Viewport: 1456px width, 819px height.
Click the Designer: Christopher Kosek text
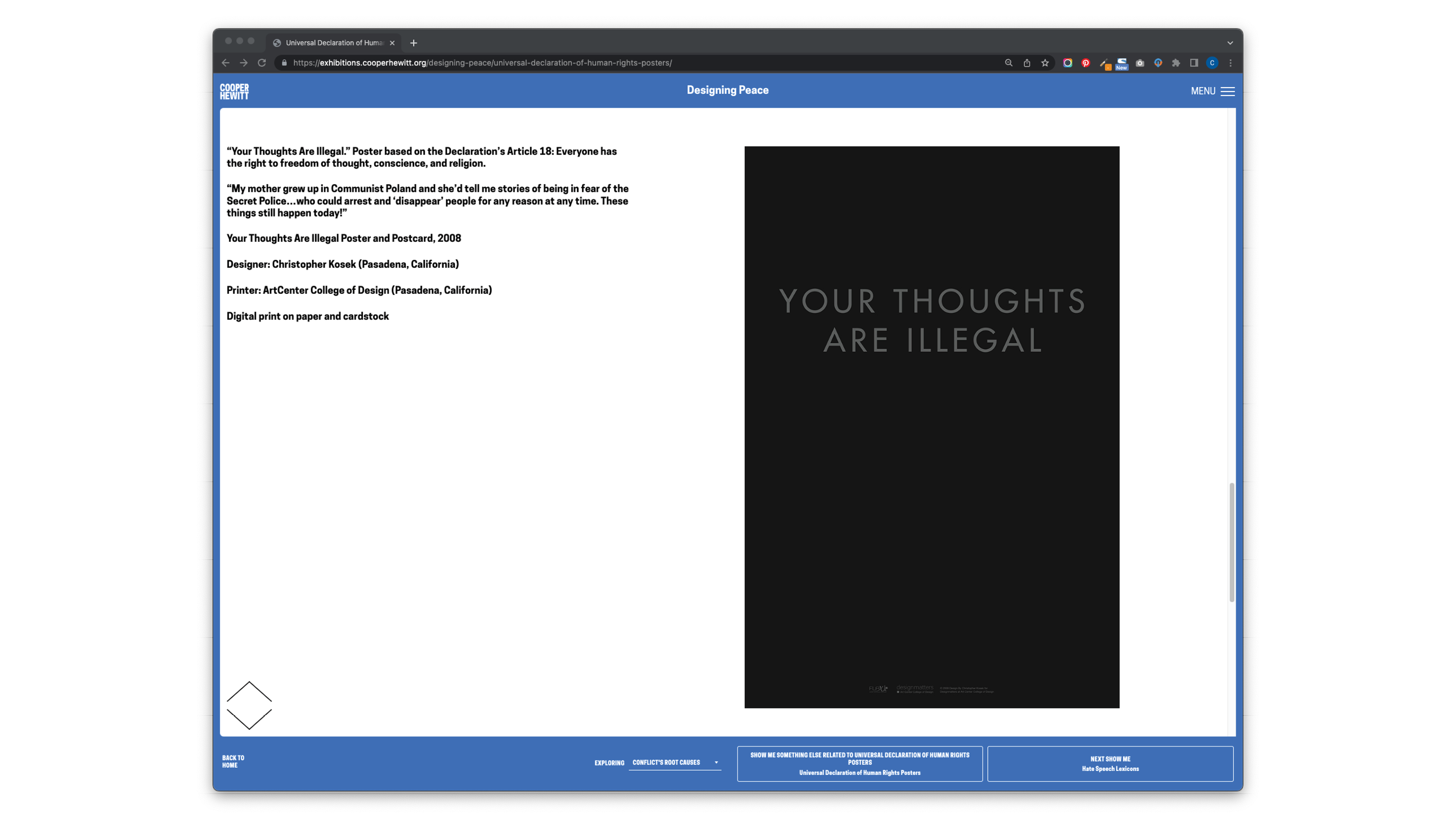tap(342, 264)
